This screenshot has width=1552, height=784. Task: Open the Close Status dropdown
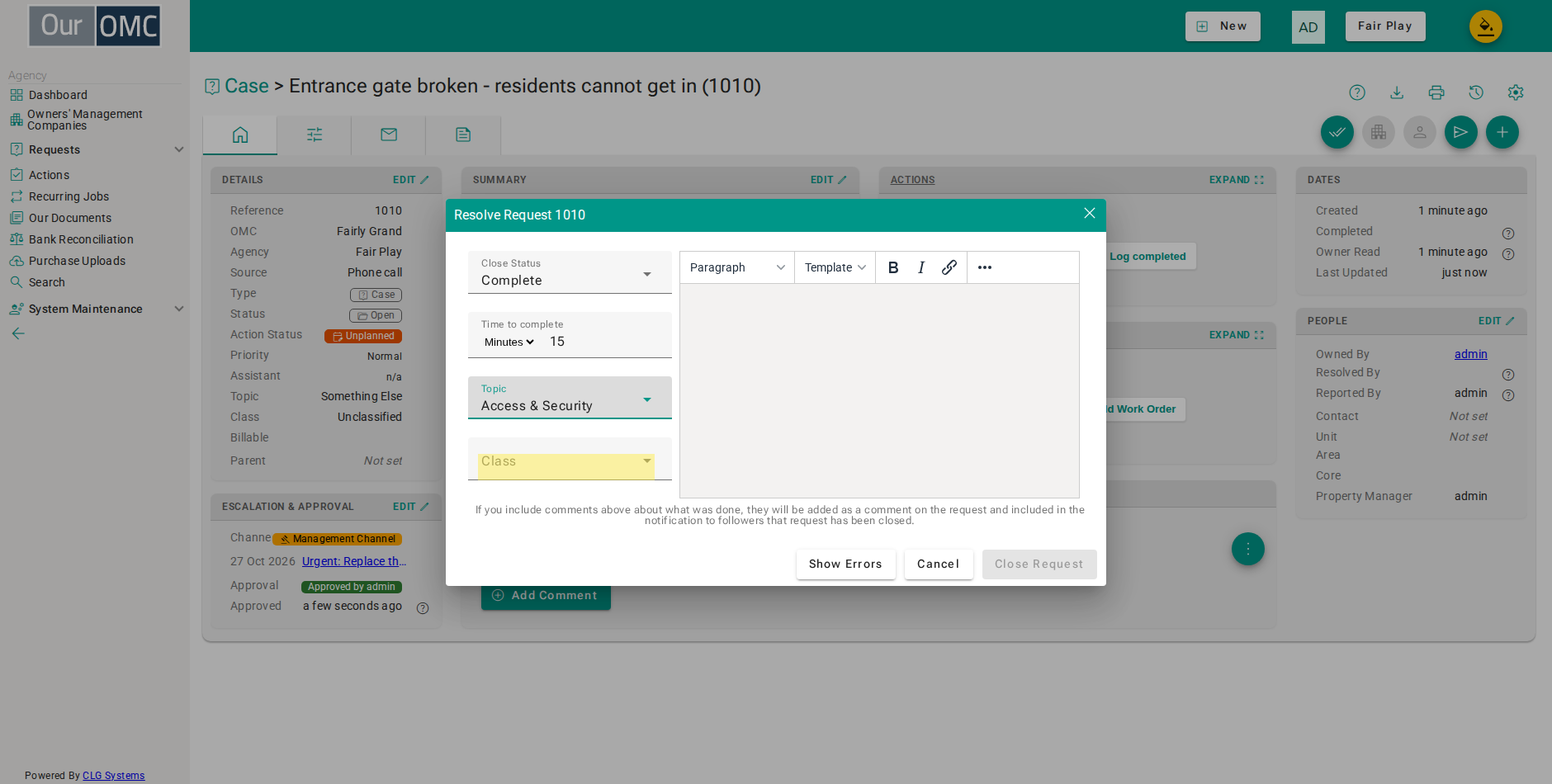[570, 272]
